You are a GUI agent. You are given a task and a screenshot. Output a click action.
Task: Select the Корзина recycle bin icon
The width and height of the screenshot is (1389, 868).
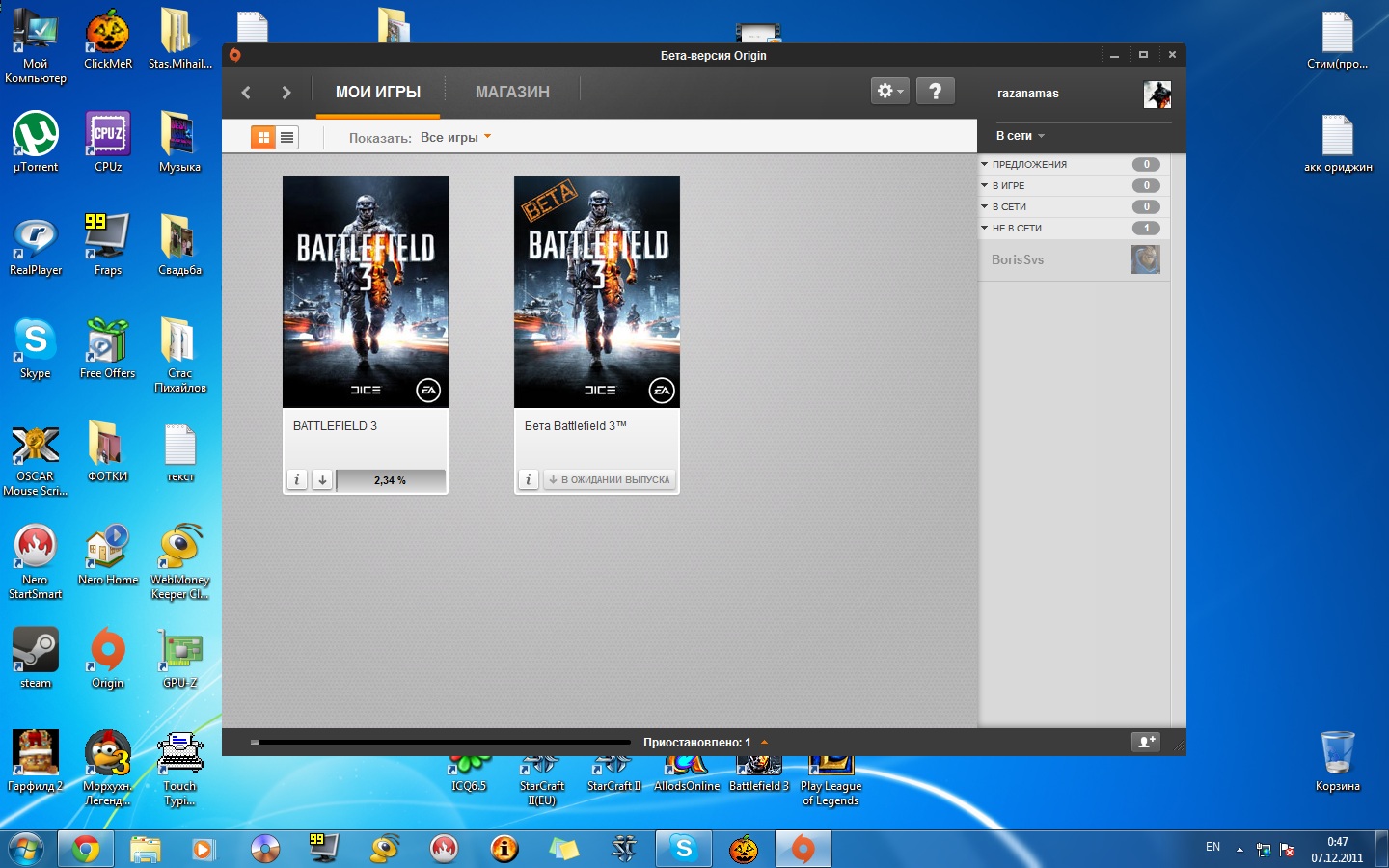[x=1338, y=761]
